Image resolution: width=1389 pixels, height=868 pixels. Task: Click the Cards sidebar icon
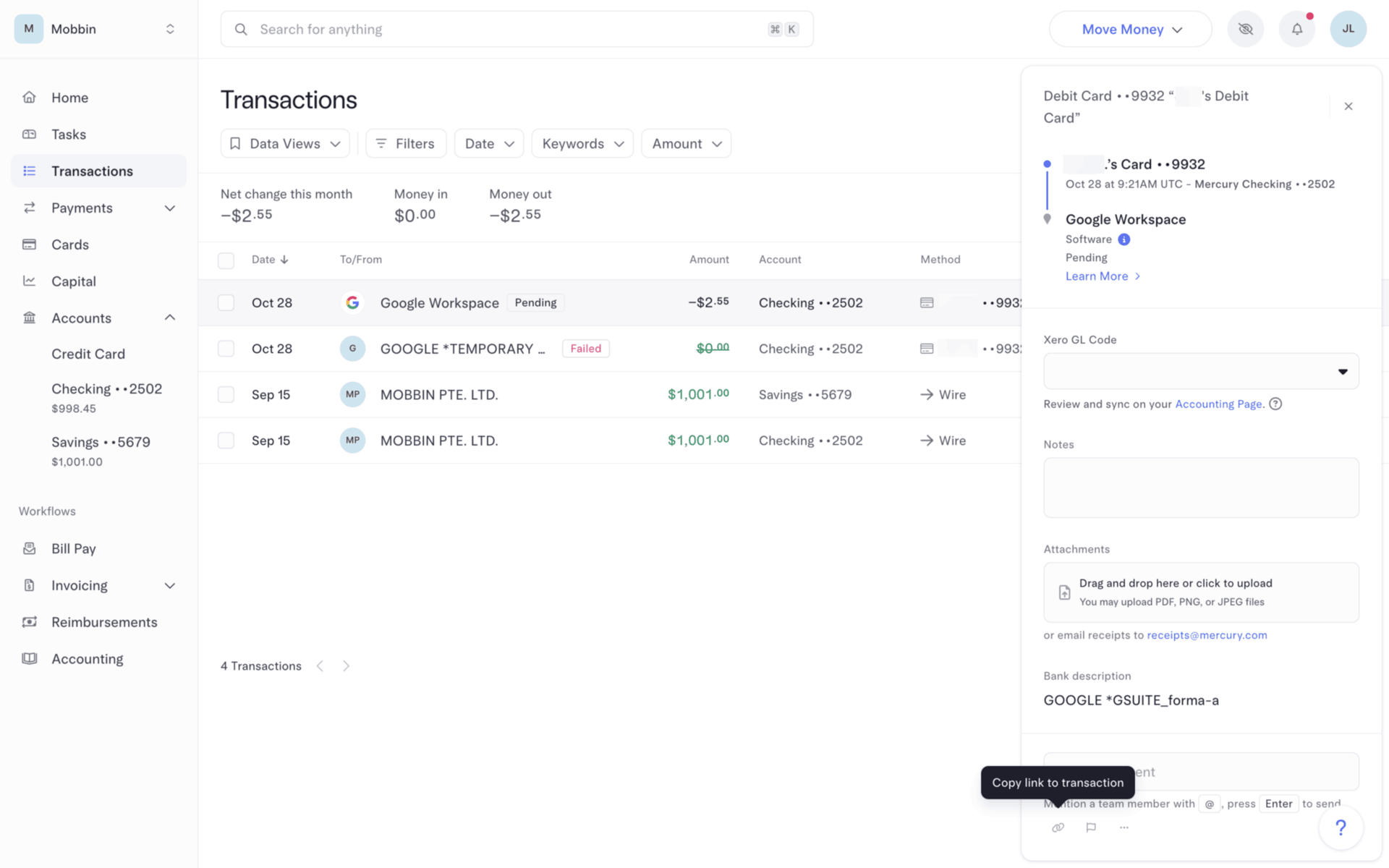pyautogui.click(x=30, y=244)
